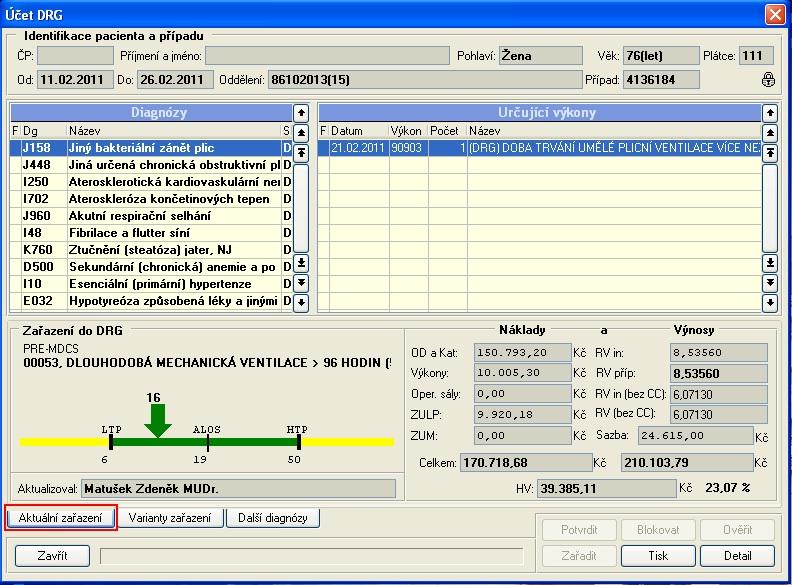Click the Plátce field 111
The image size is (792, 585).
pyautogui.click(x=756, y=56)
